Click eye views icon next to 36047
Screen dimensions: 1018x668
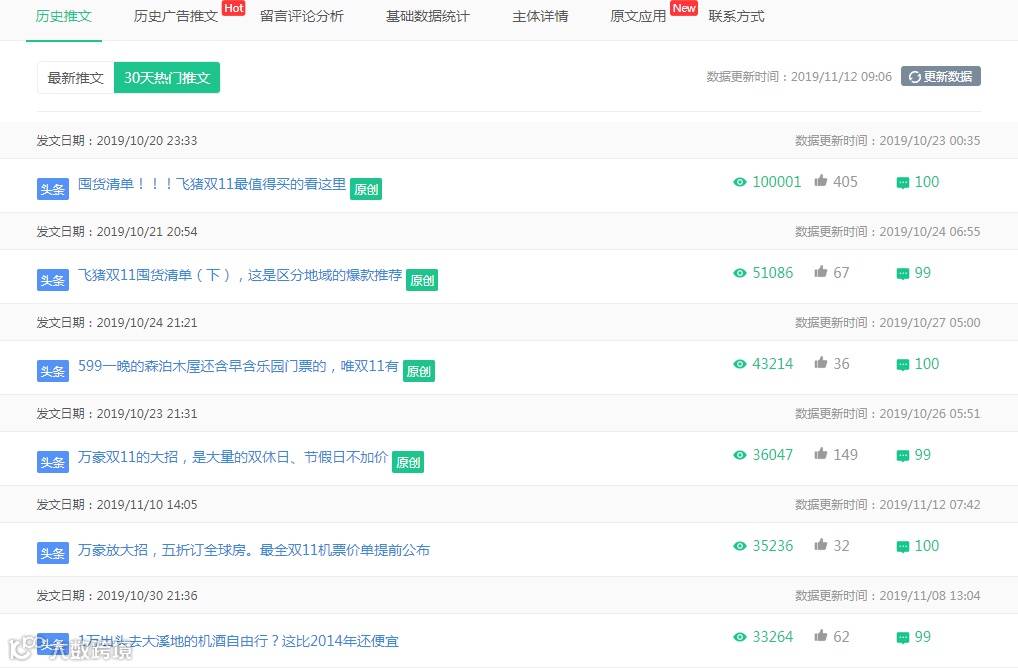pos(739,455)
